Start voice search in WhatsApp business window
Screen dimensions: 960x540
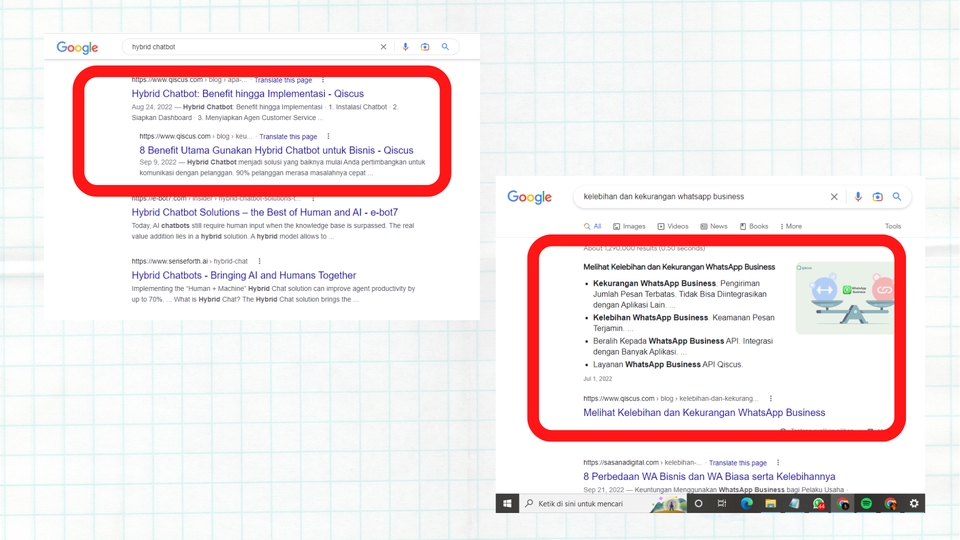pos(858,197)
